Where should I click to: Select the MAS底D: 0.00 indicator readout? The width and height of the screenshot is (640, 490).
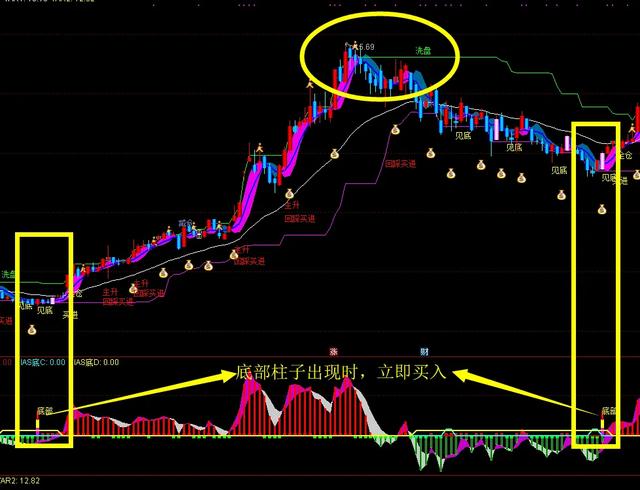96,362
